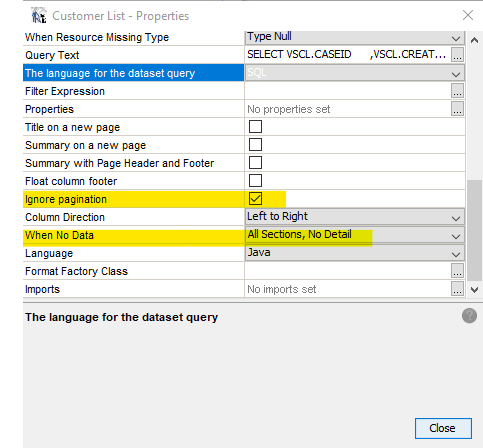Open Imports ellipsis button
This screenshot has width=483, height=448.
pyautogui.click(x=457, y=289)
